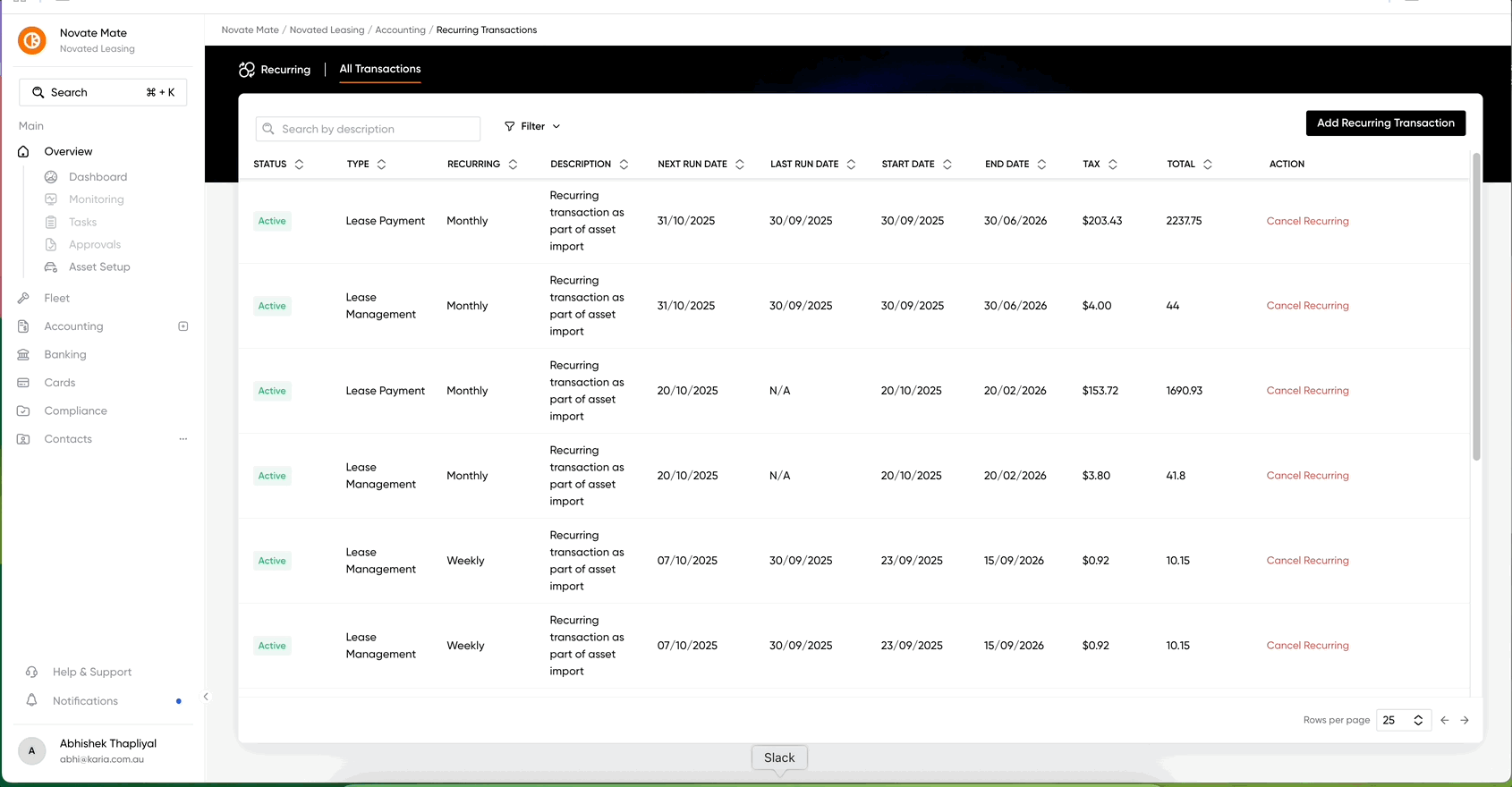Cancel recurring for the $203.43 lease payment
1512x787 pixels.
tap(1307, 221)
